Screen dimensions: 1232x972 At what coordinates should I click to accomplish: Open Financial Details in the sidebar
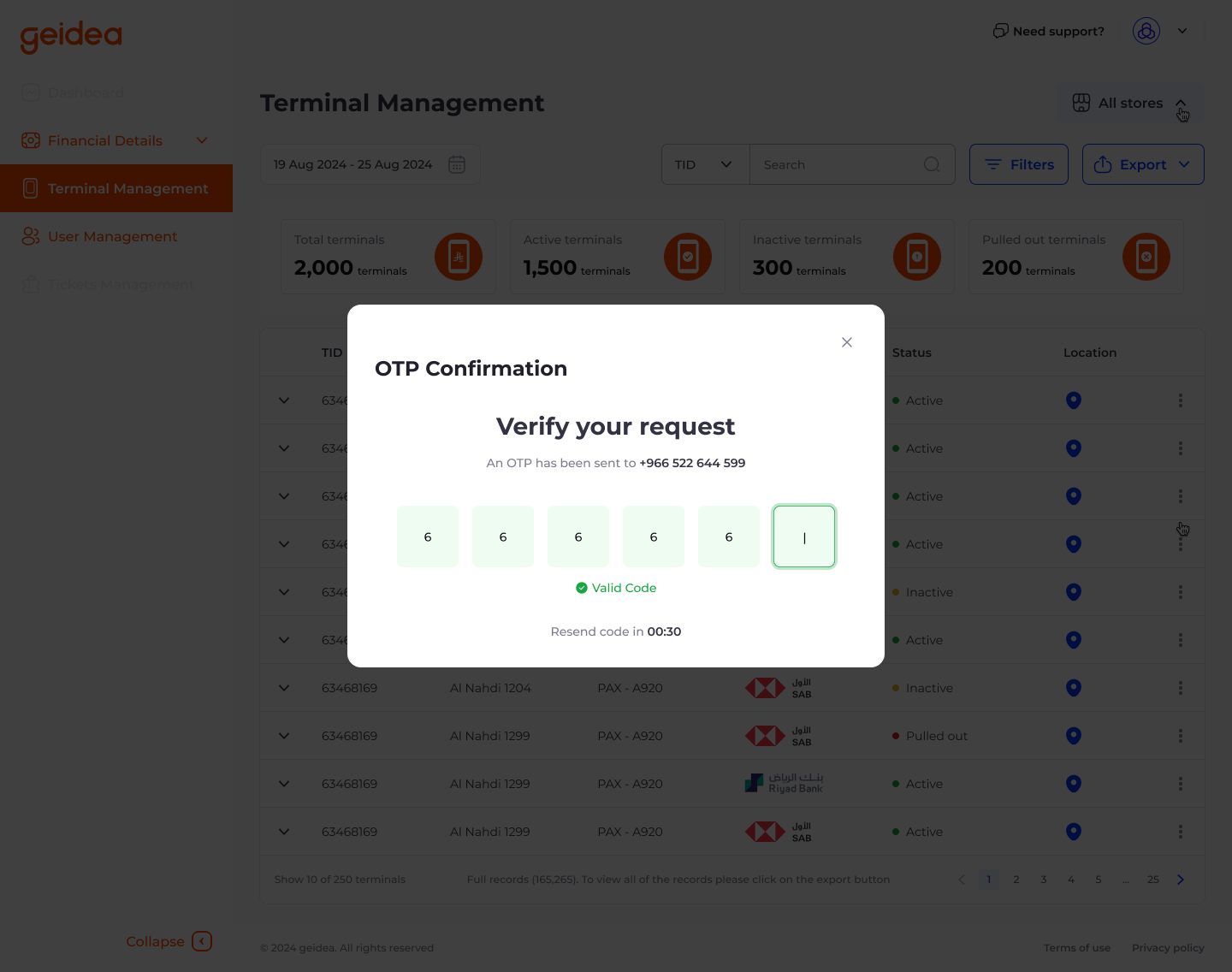pos(104,140)
